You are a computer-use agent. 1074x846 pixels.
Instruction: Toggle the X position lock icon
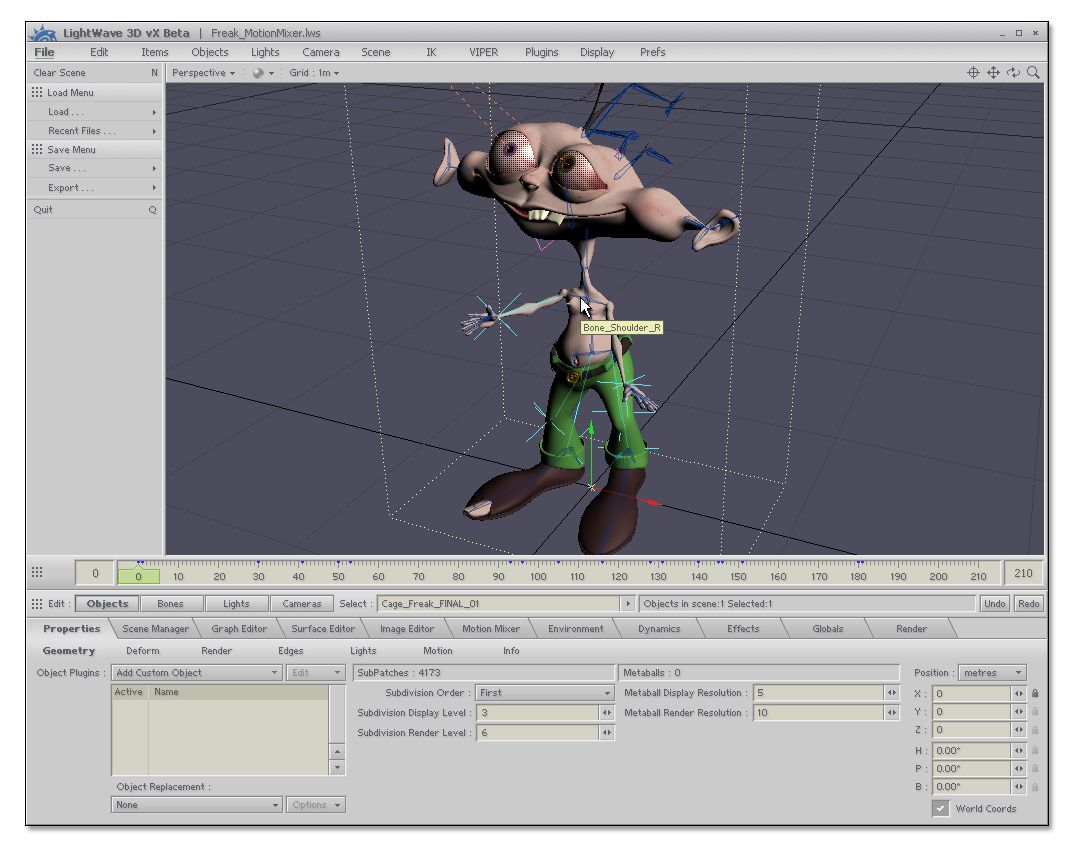pyautogui.click(x=1035, y=693)
